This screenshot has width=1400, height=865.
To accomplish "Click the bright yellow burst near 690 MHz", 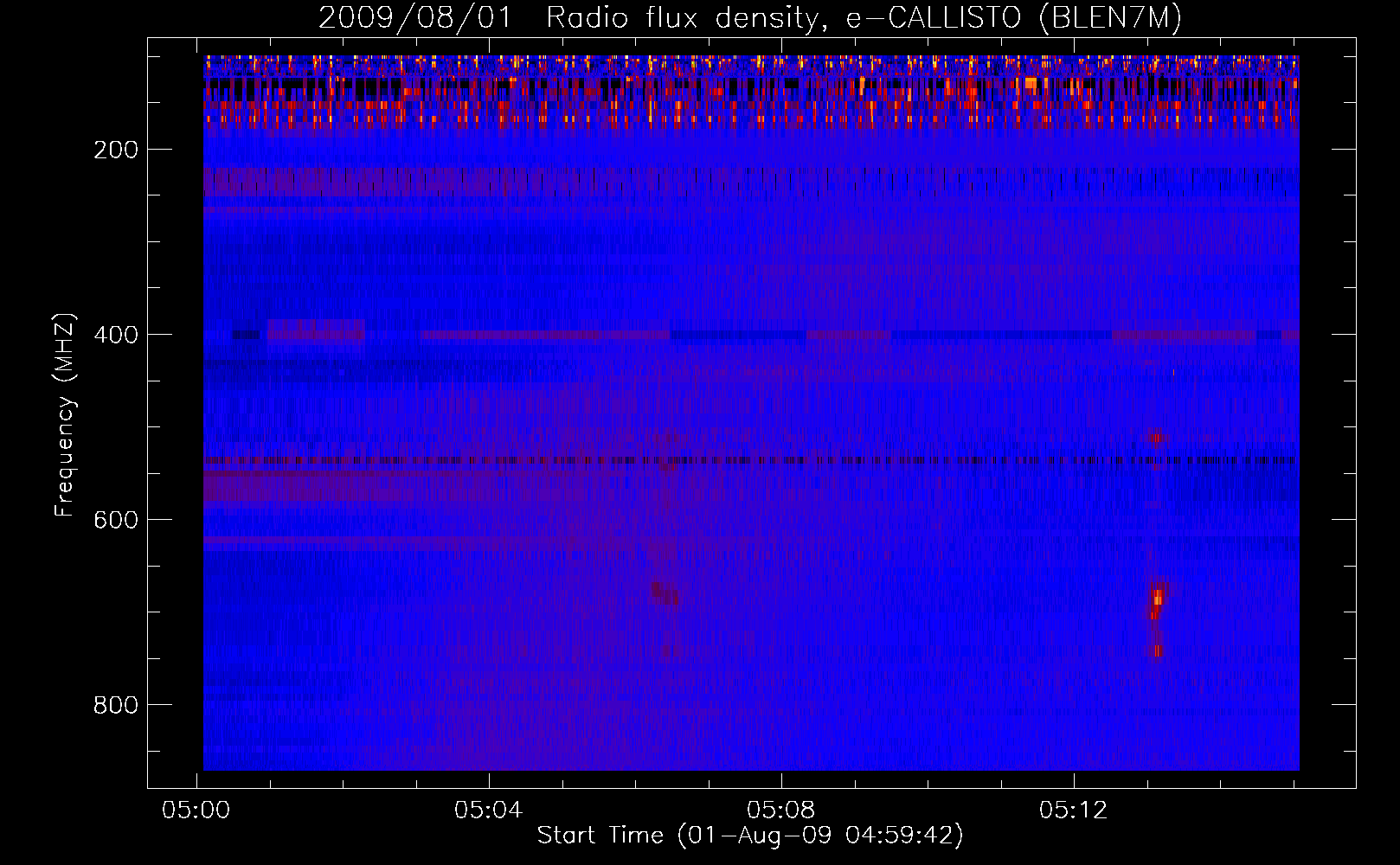I will (x=1157, y=597).
